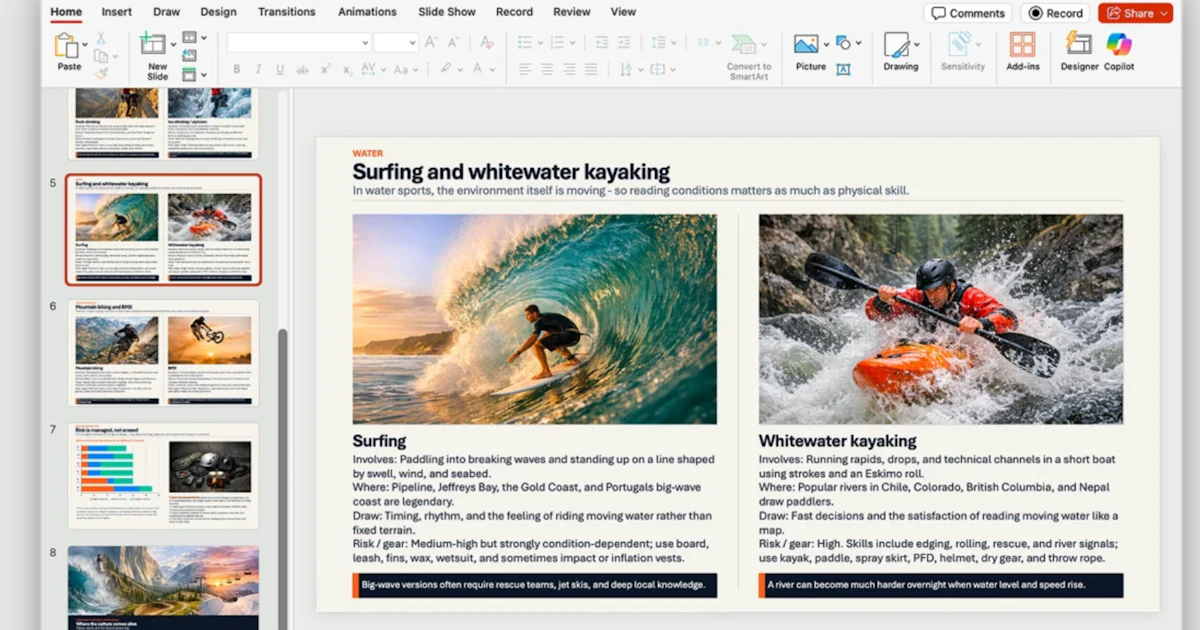Toggle bold formatting
This screenshot has height=630, width=1200.
pos(237,70)
